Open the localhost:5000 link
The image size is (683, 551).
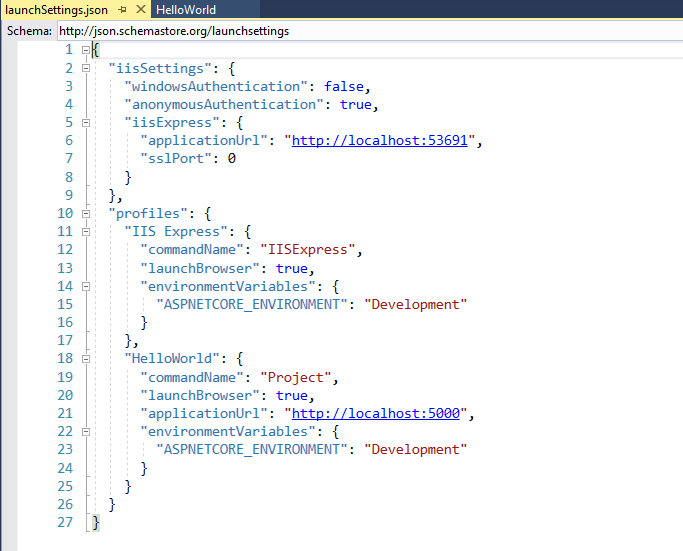[375, 413]
